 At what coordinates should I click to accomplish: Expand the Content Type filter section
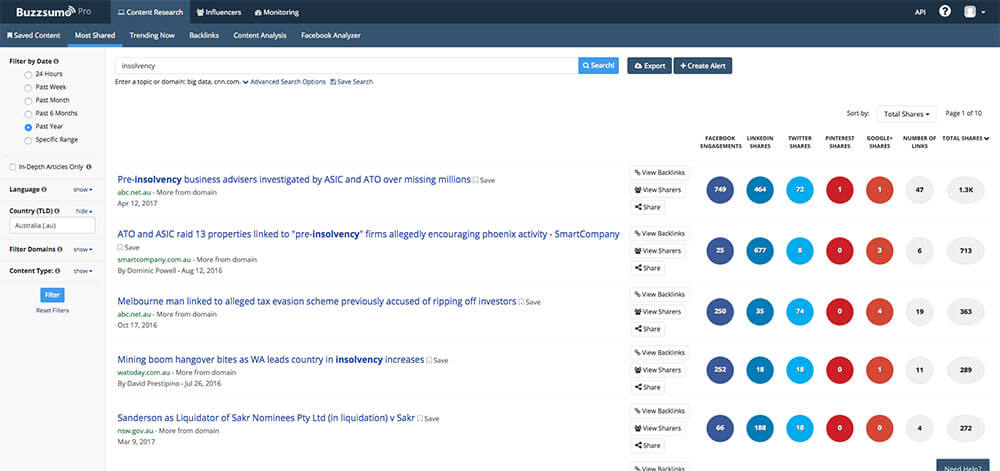click(x=83, y=271)
